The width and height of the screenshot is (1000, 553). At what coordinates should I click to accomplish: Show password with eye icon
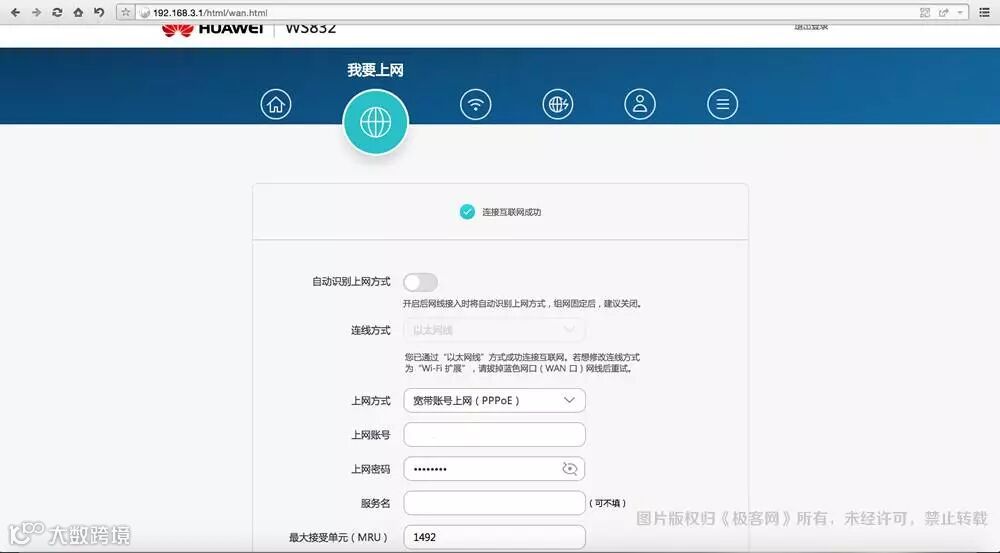[x=570, y=469]
